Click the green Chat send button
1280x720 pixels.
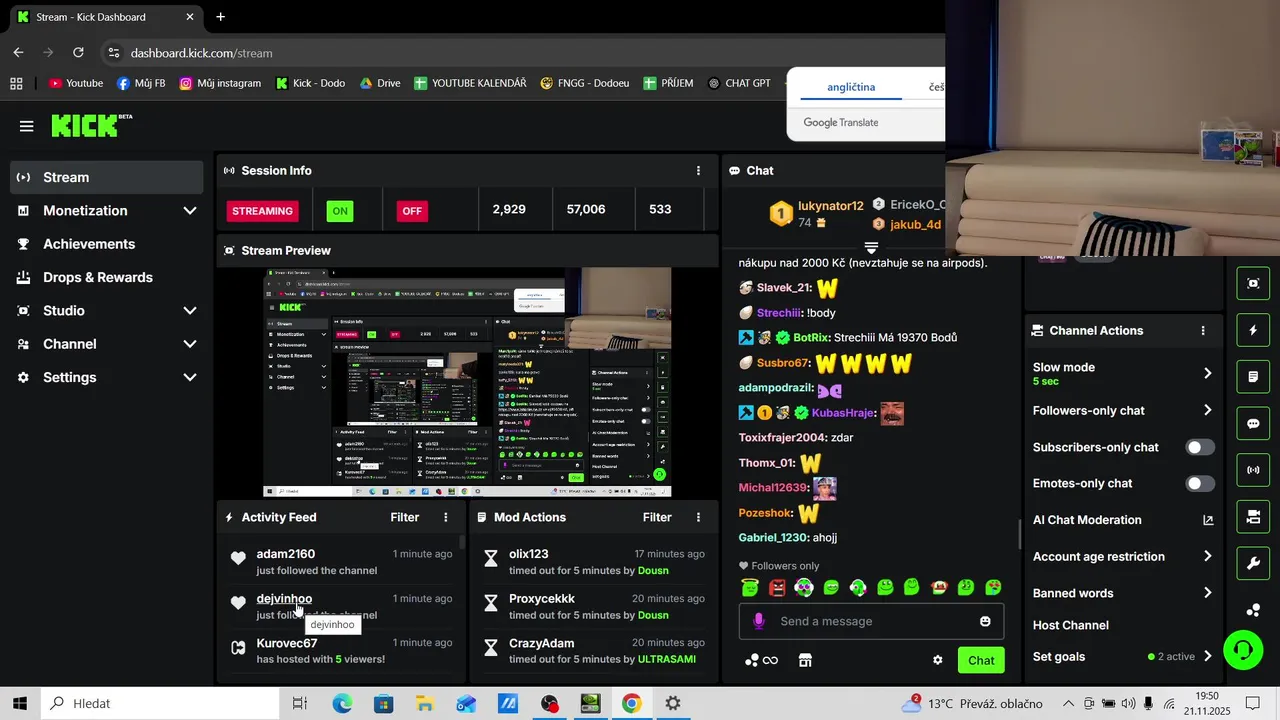981,660
